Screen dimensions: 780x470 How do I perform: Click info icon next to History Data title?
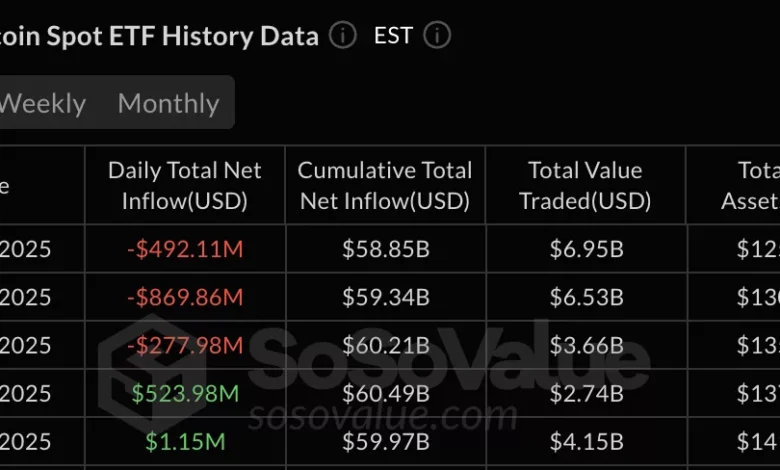342,36
